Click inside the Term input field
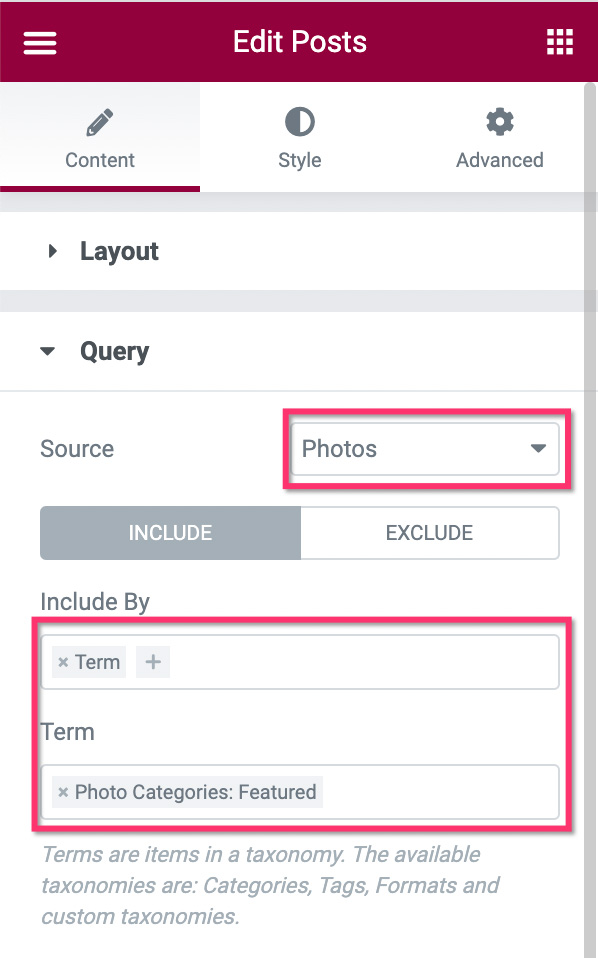Image resolution: width=598 pixels, height=958 pixels. (x=440, y=792)
